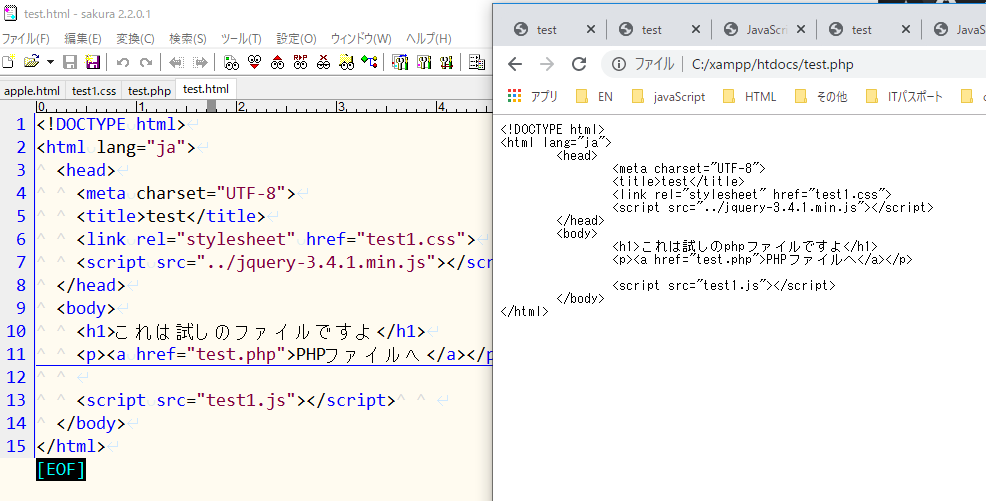986x501 pixels.
Task: Switch to the apple.html editor tab
Action: click(x=32, y=91)
